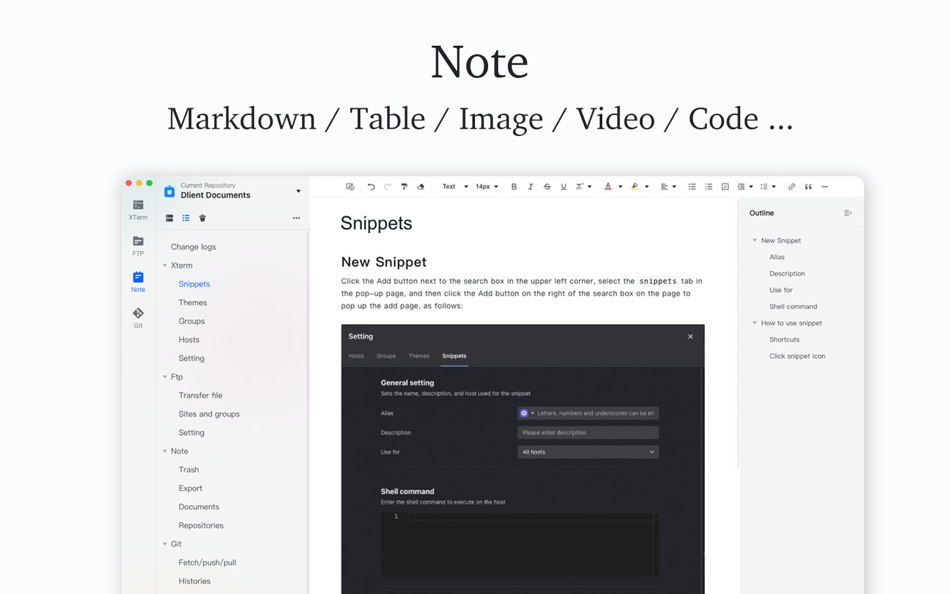Open the indent options dropdown

(x=745, y=187)
